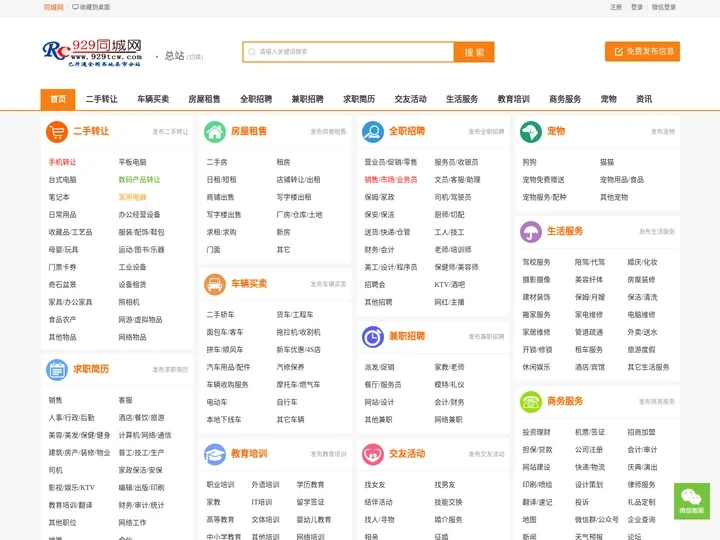
Task: Open the 交友活动 navigation tab
Action: click(x=411, y=99)
